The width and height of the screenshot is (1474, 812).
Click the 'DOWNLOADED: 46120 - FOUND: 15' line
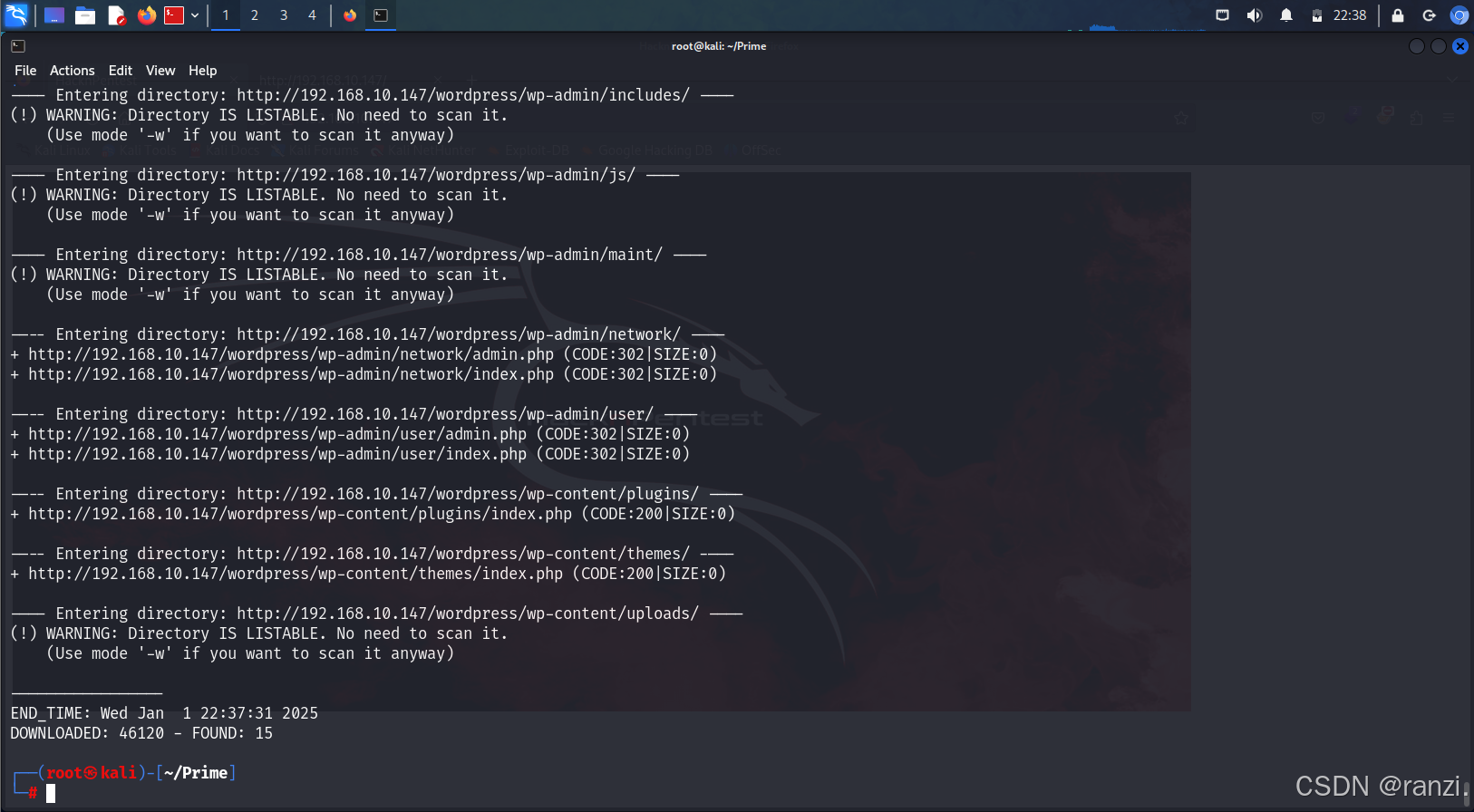[x=141, y=733]
